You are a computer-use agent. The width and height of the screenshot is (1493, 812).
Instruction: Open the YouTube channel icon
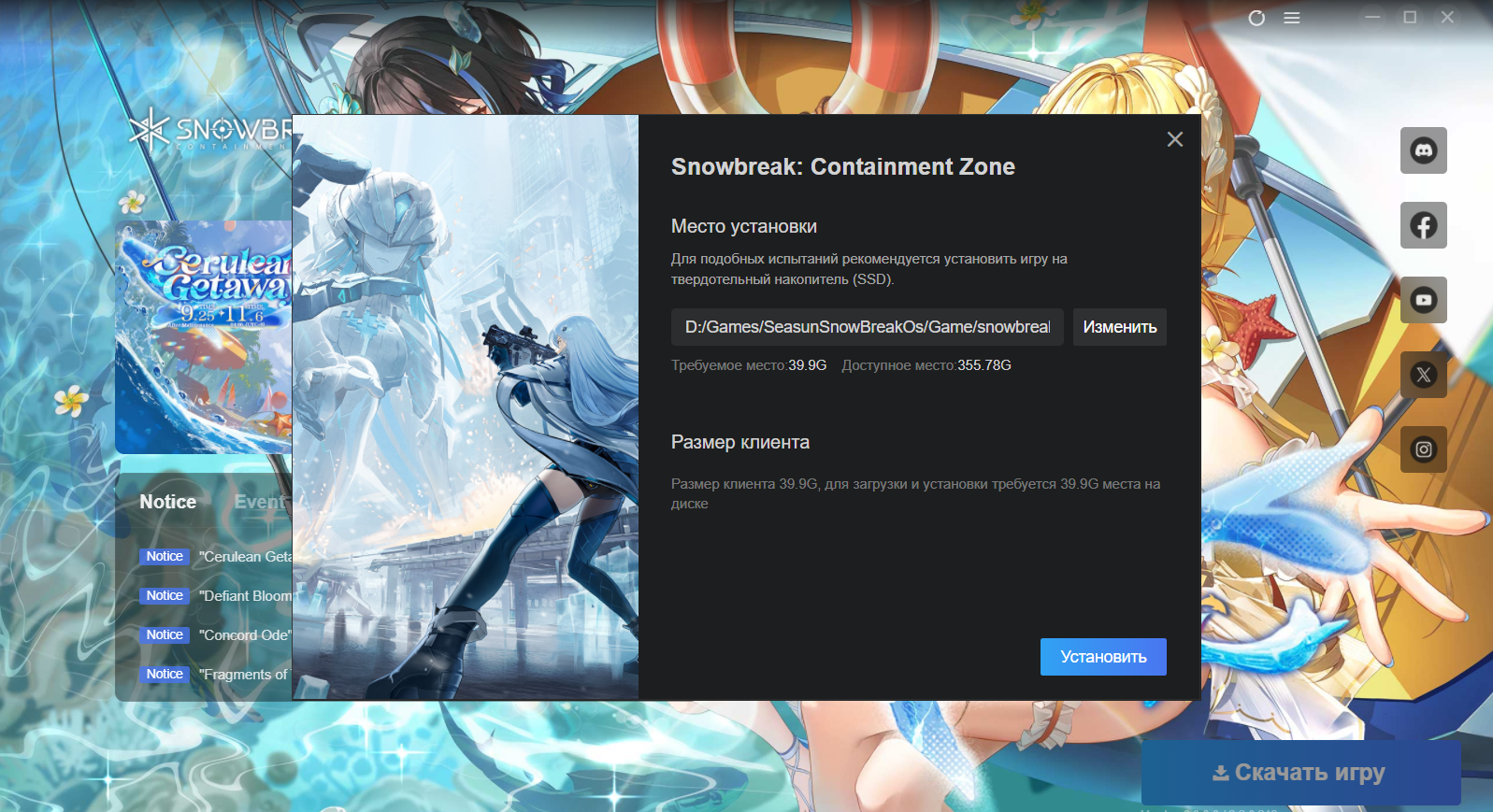[1423, 300]
